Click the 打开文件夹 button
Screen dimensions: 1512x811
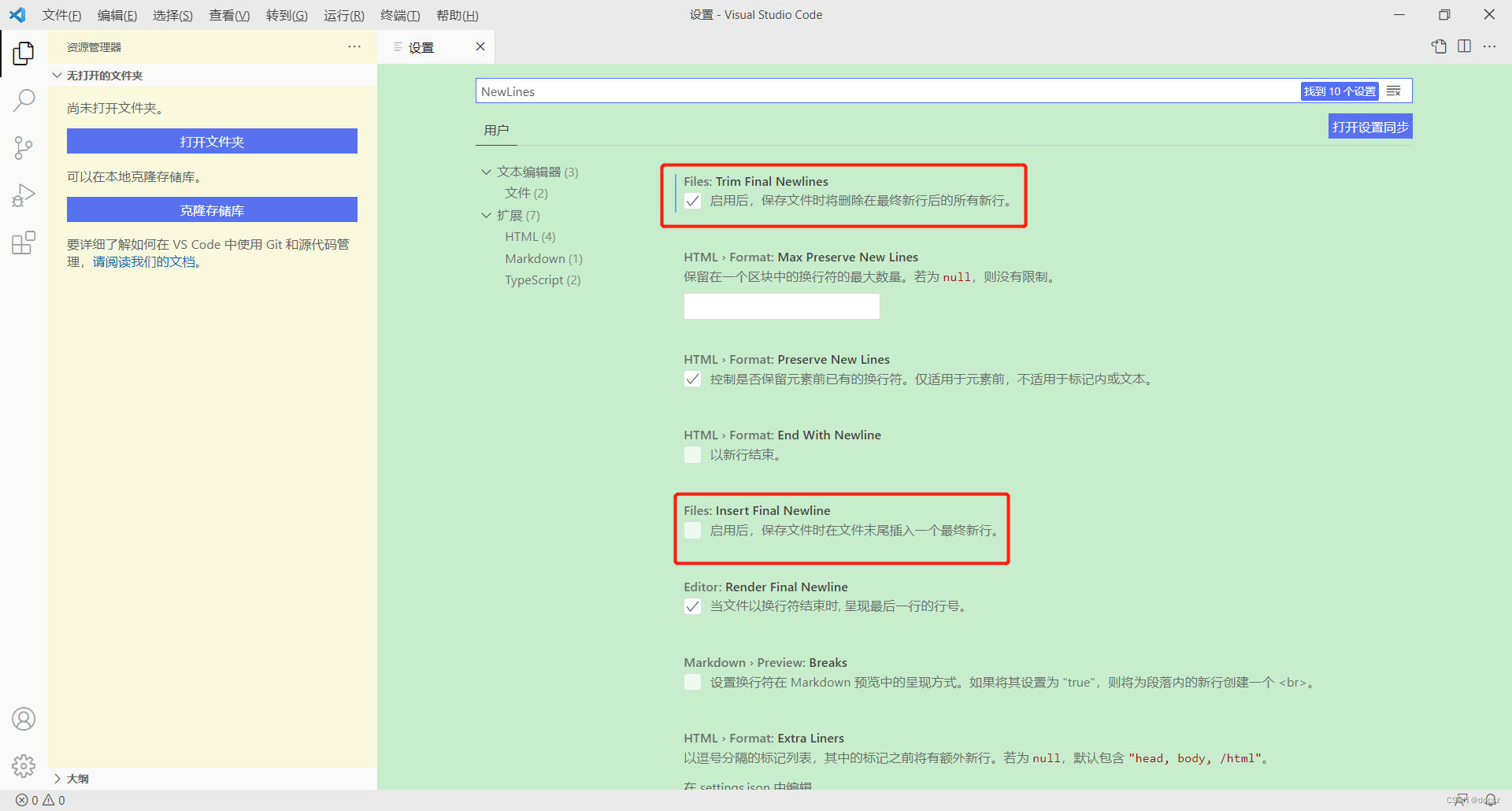point(212,142)
